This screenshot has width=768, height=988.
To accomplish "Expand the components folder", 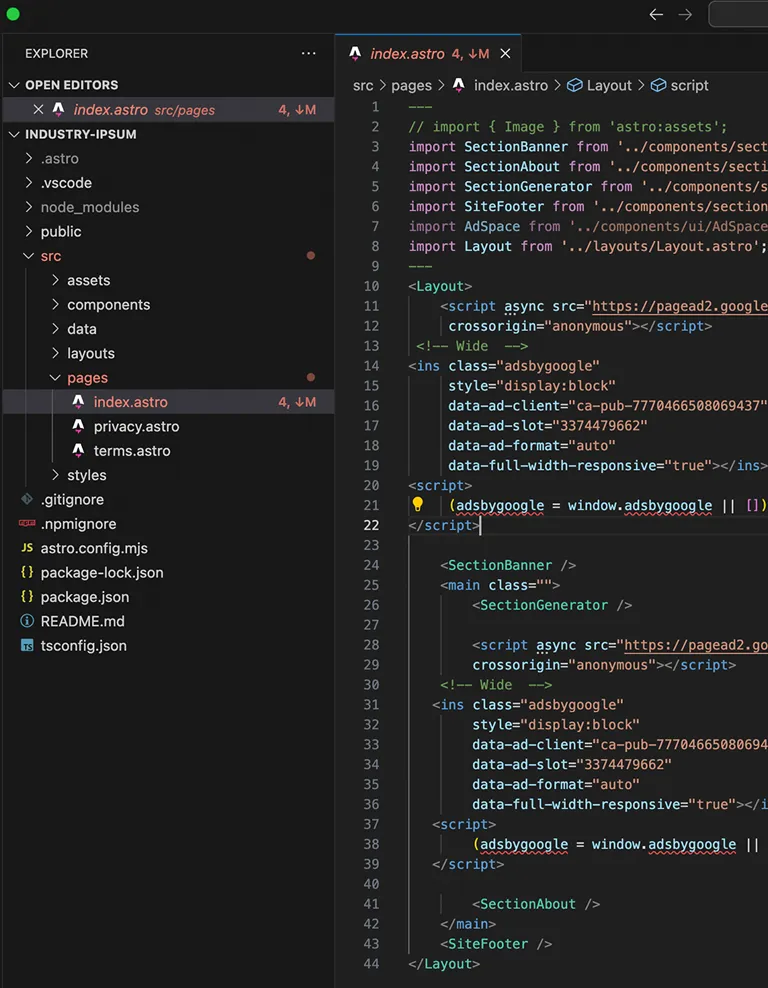I will 108,305.
